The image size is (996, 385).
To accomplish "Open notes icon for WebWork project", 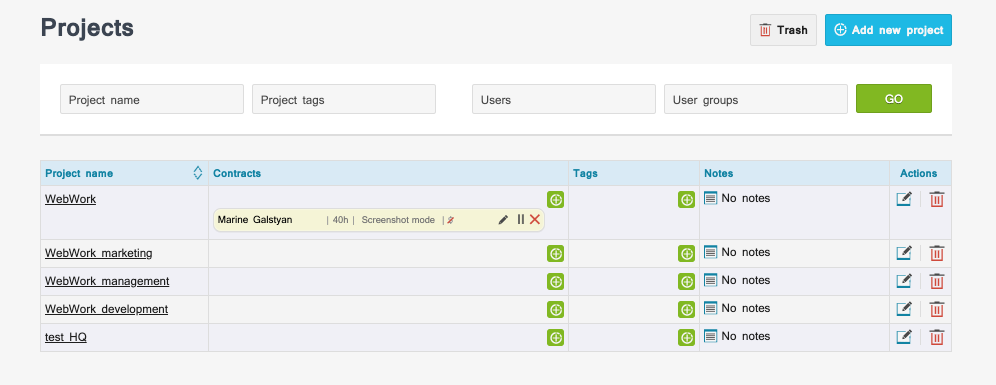I will click(x=711, y=198).
